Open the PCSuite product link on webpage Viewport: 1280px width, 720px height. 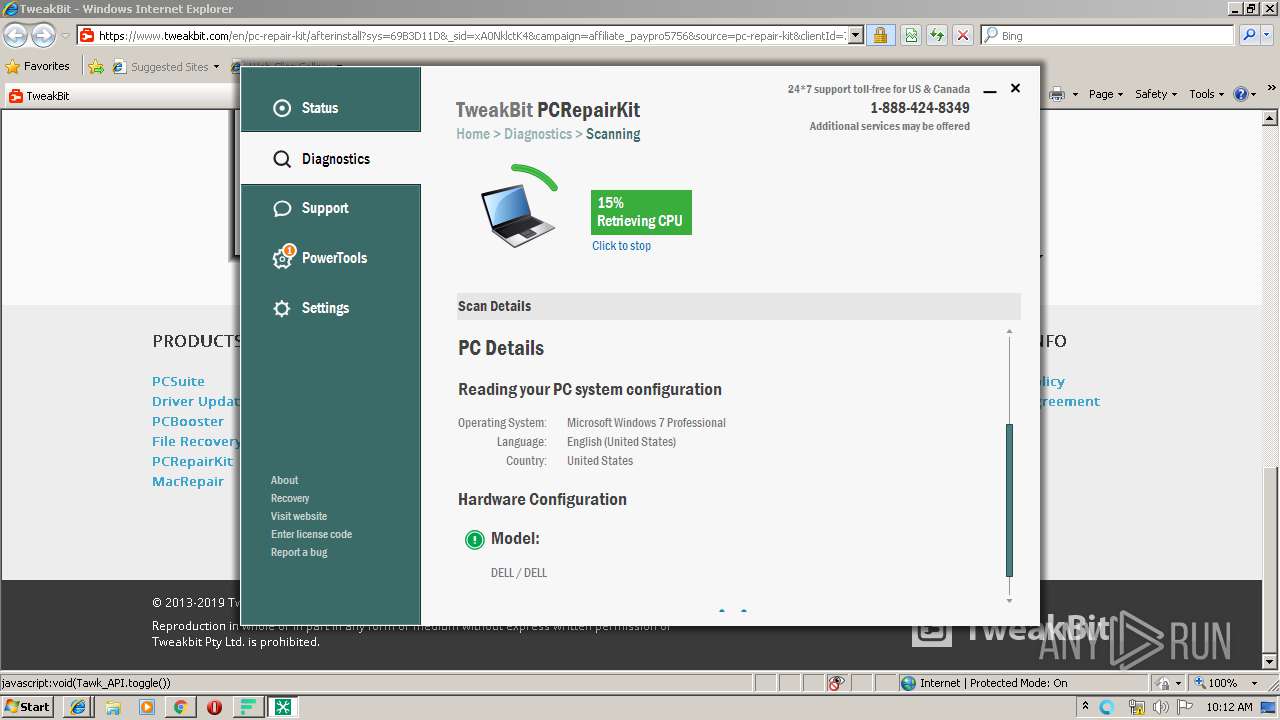pyautogui.click(x=178, y=381)
